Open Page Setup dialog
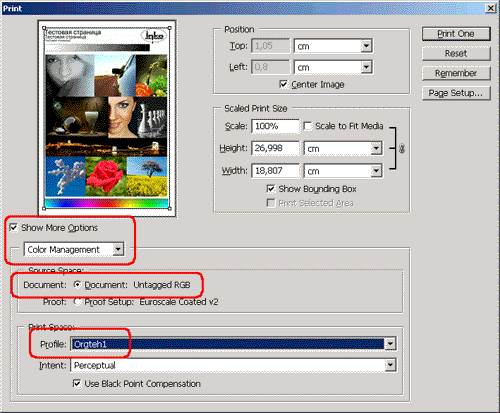This screenshot has width=500, height=413. coord(456,93)
